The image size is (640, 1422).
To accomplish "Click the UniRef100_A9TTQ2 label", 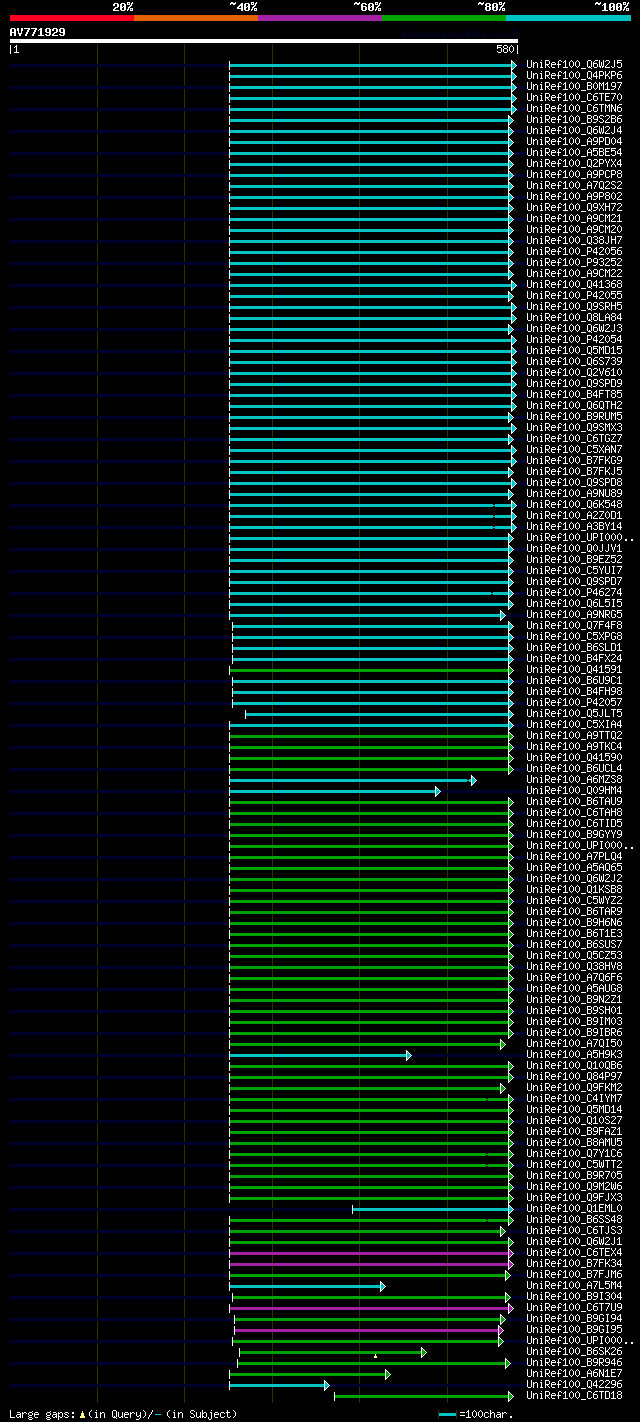I will [574, 736].
